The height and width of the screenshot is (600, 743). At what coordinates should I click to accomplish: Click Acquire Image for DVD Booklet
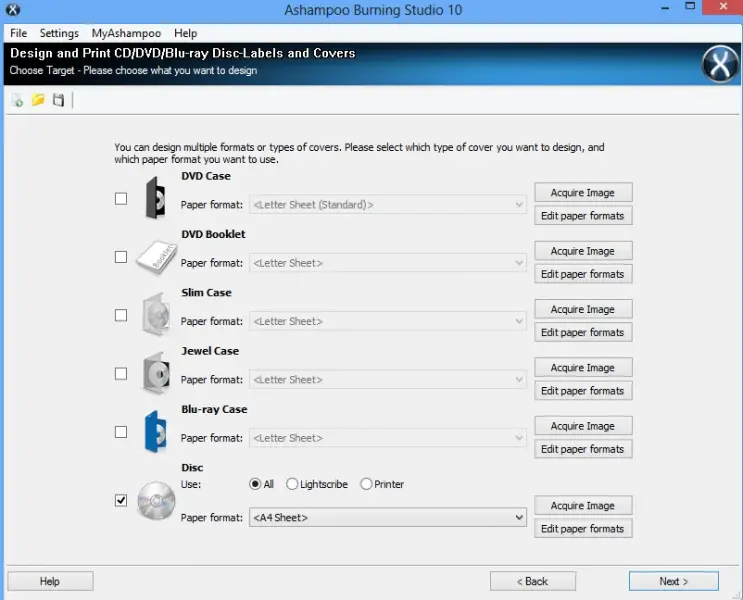(x=583, y=251)
